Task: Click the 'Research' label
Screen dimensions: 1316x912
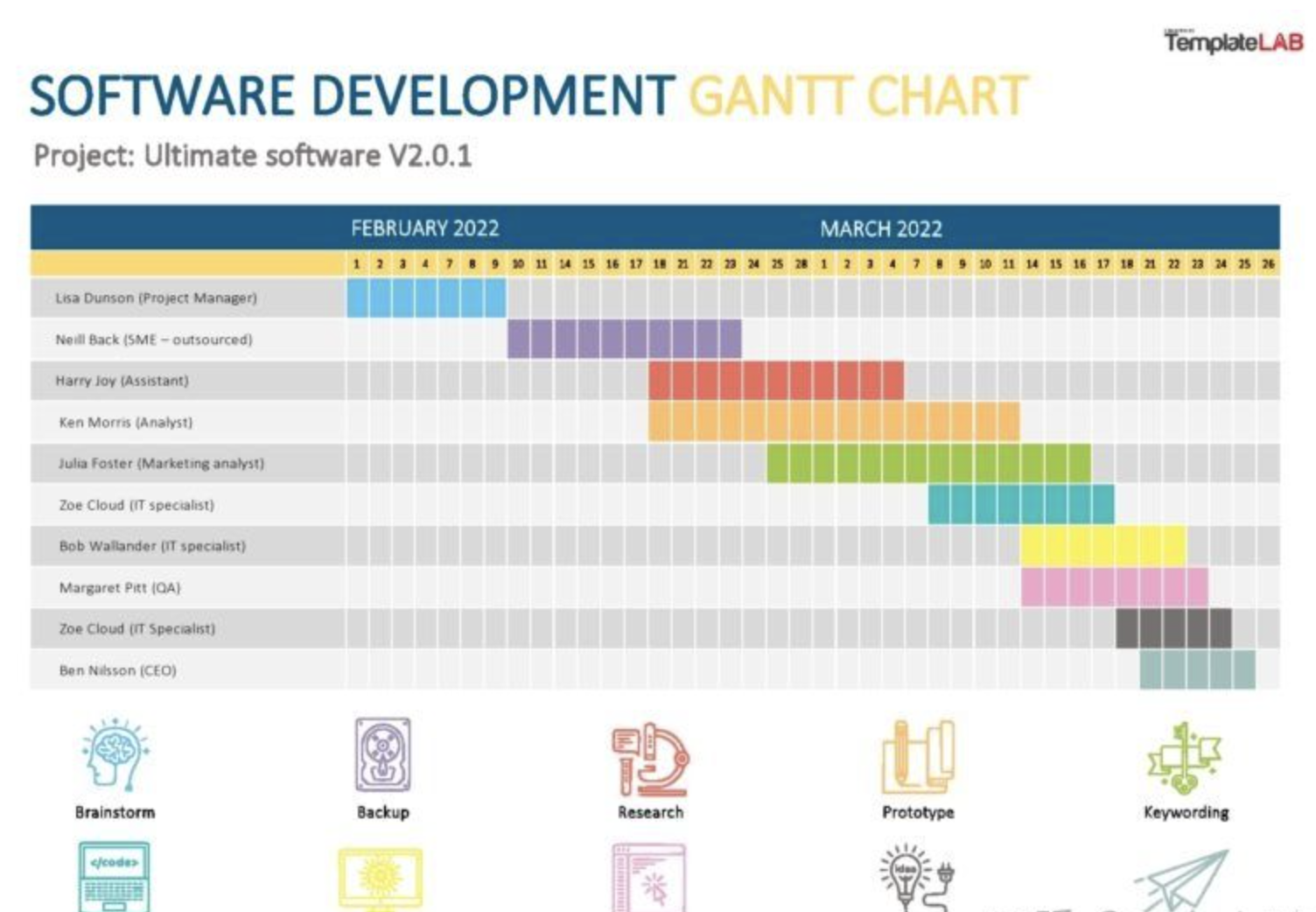Action: point(650,812)
